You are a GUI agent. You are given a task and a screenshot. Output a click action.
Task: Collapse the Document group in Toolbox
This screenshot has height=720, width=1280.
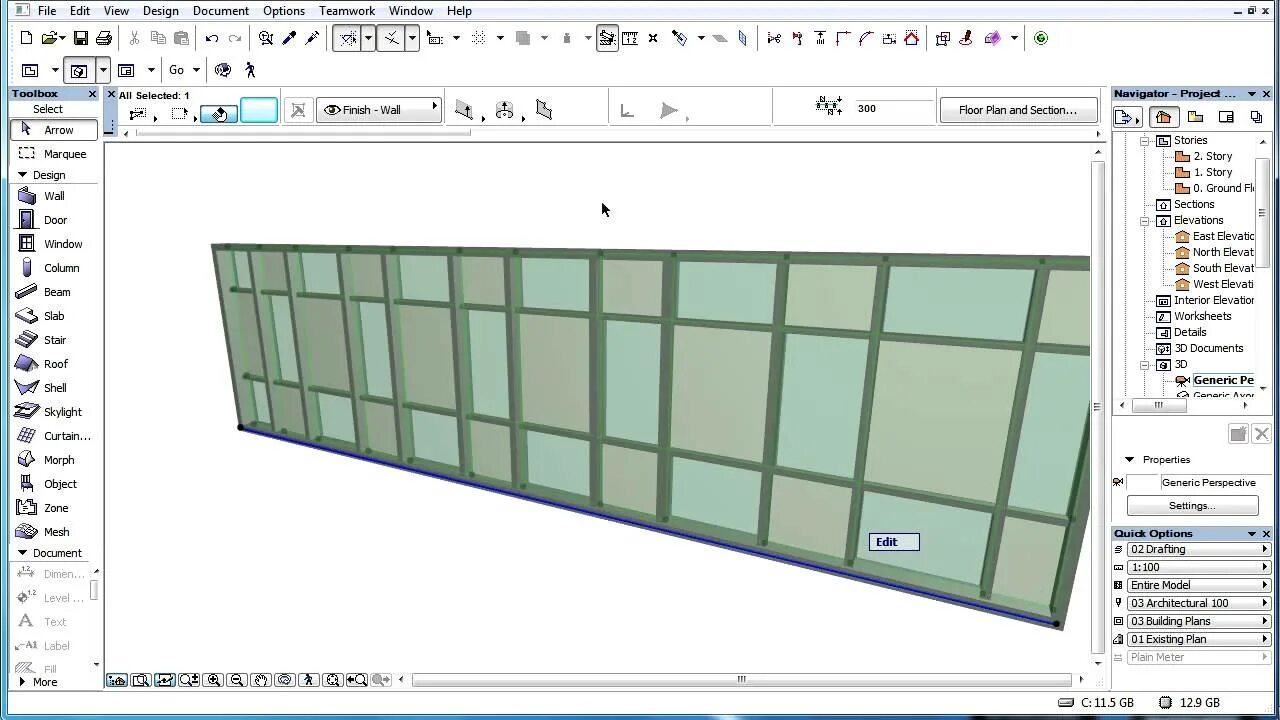click(x=23, y=553)
